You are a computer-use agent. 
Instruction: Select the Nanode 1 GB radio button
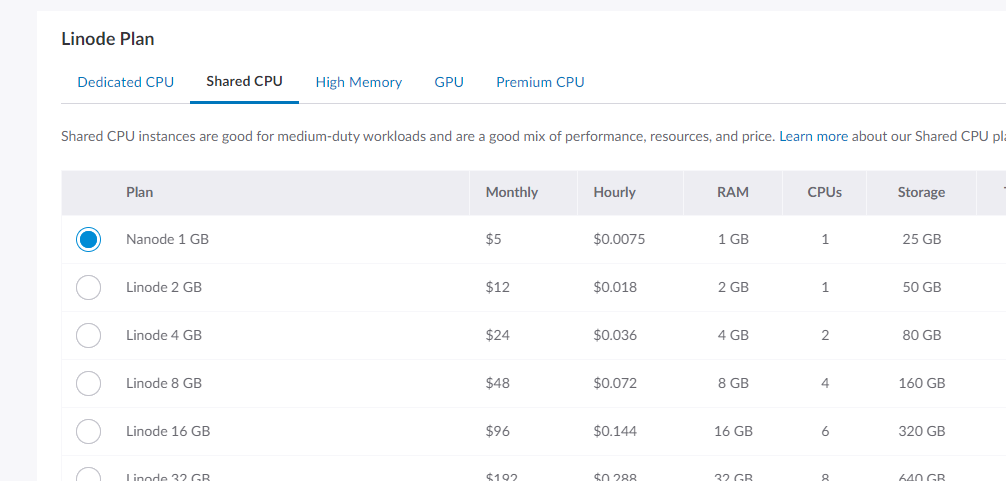pos(88,239)
